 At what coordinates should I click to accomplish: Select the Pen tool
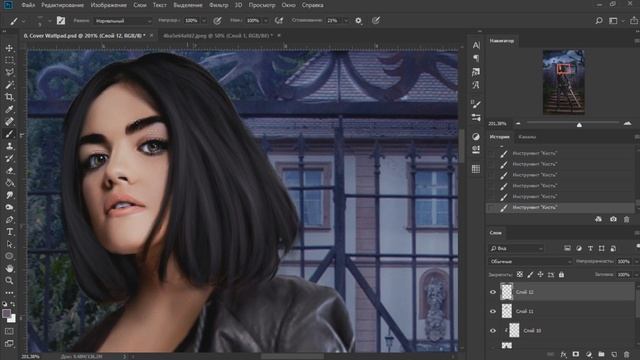coord(9,220)
